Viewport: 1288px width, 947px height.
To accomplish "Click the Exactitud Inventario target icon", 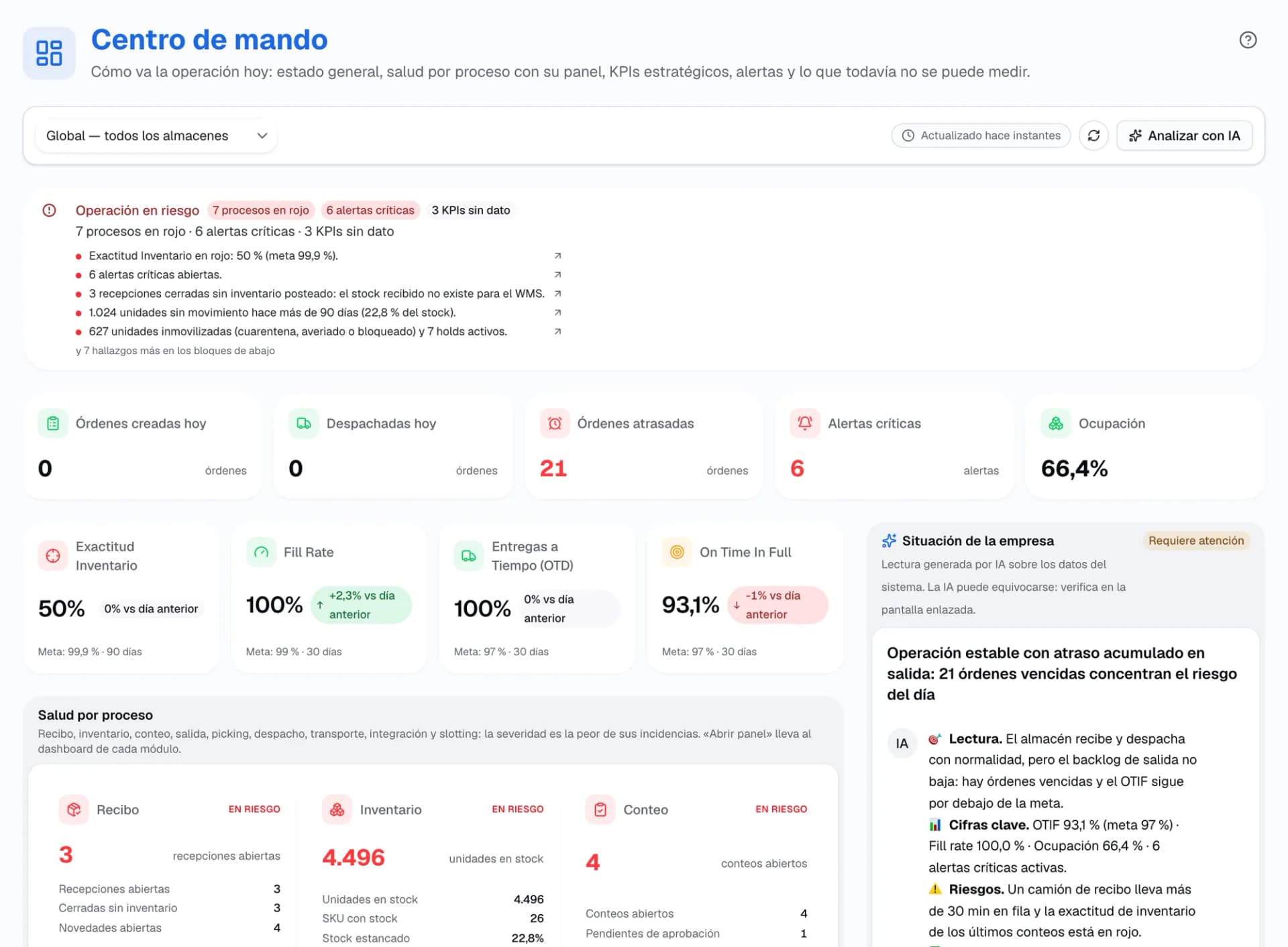I will click(x=53, y=556).
